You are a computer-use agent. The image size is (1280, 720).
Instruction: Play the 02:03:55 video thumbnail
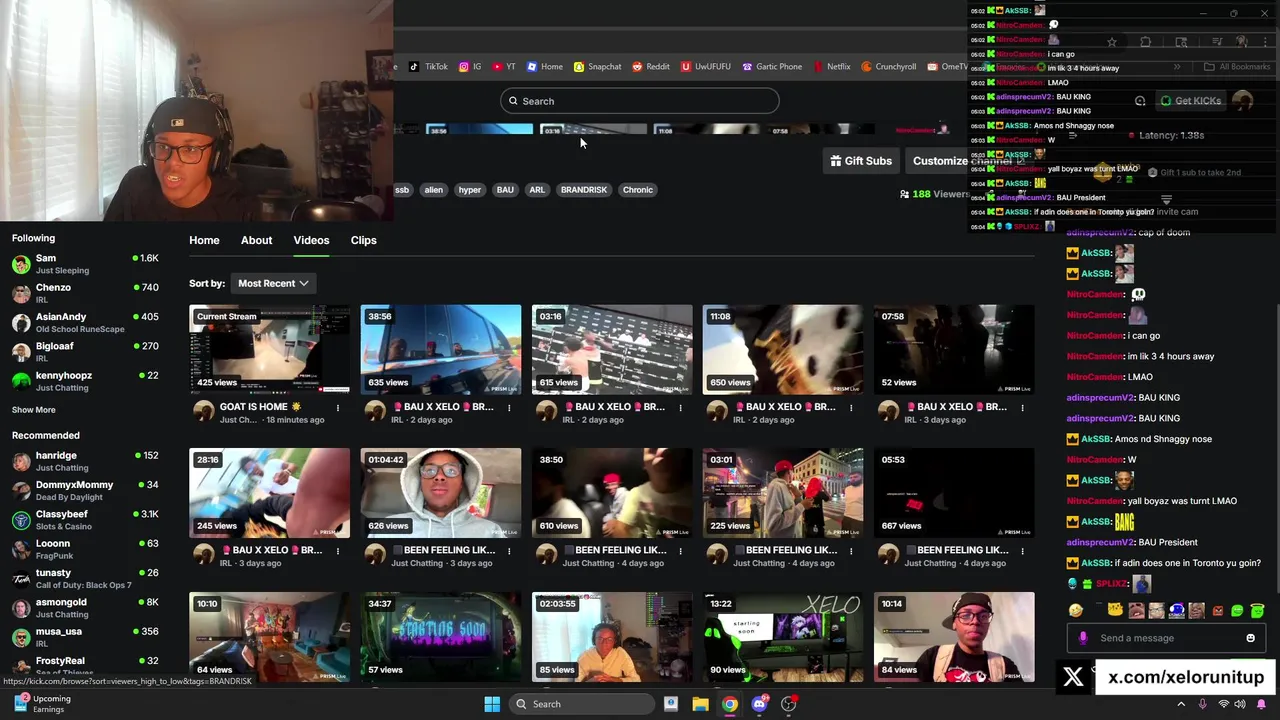pos(612,637)
